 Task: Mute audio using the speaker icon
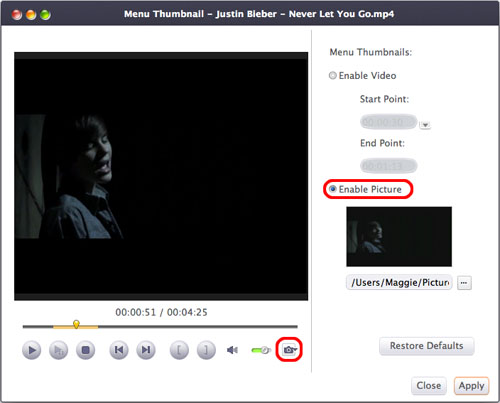[232, 350]
